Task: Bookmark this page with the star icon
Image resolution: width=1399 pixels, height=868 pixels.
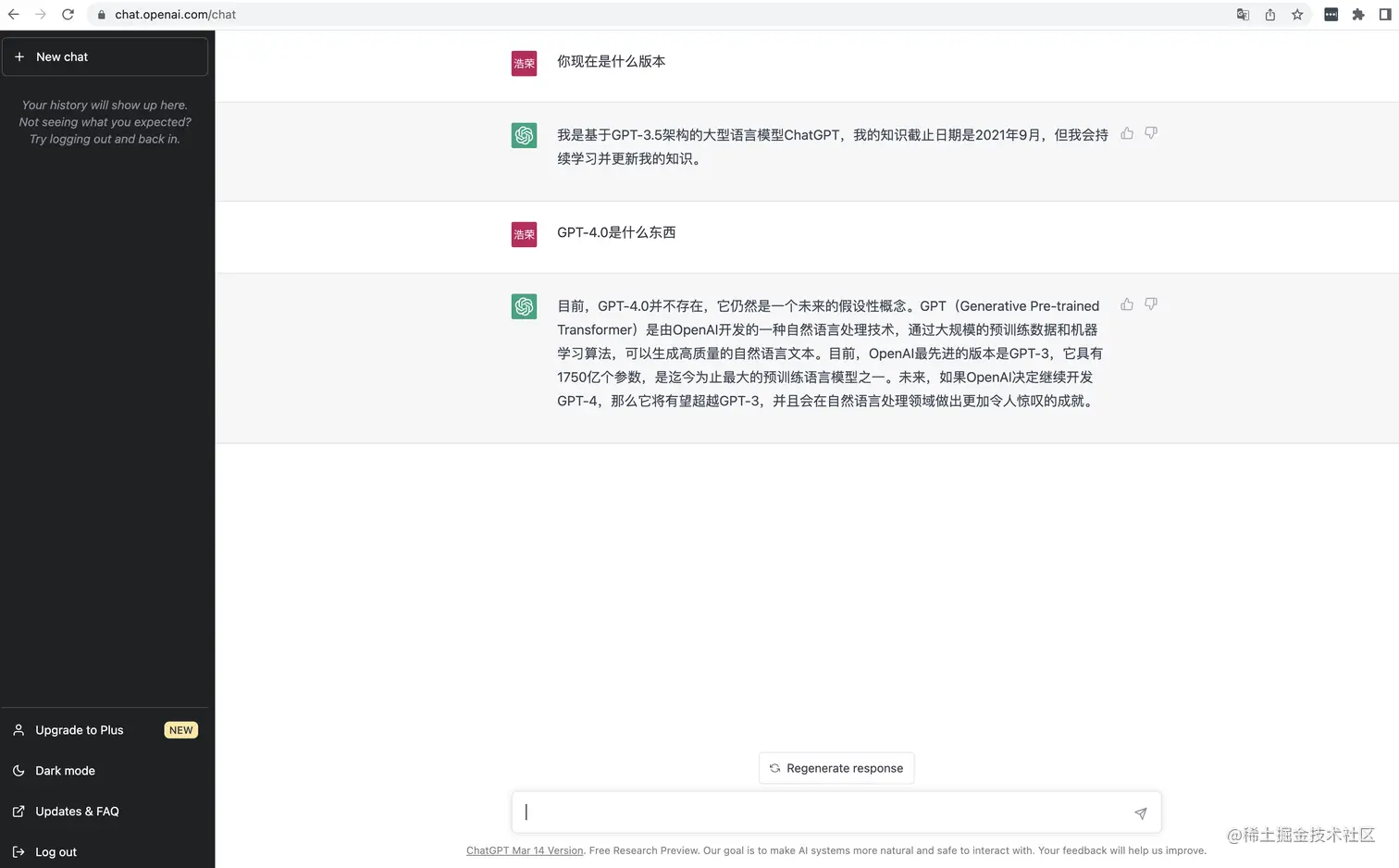Action: pyautogui.click(x=1297, y=15)
